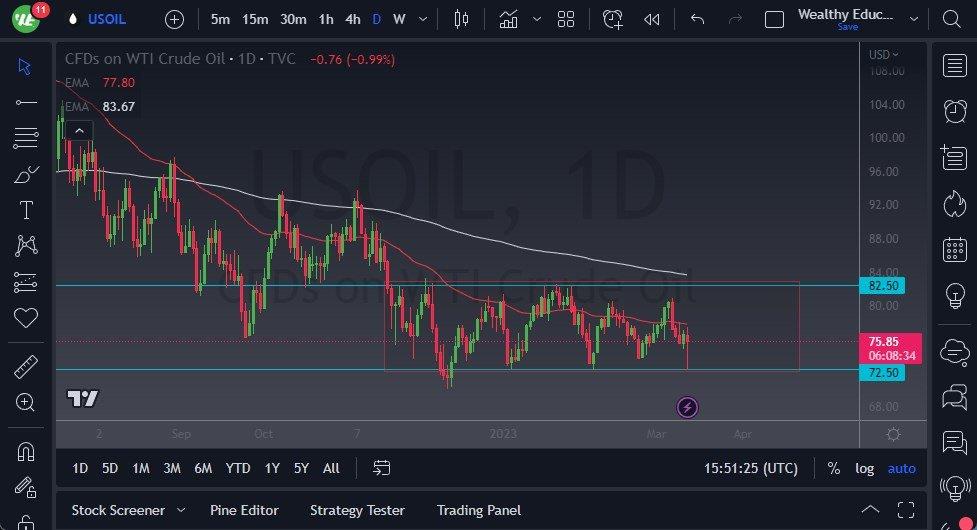Screen dimensions: 977x530
Task: Set the chart range to YTD
Action: pyautogui.click(x=238, y=468)
